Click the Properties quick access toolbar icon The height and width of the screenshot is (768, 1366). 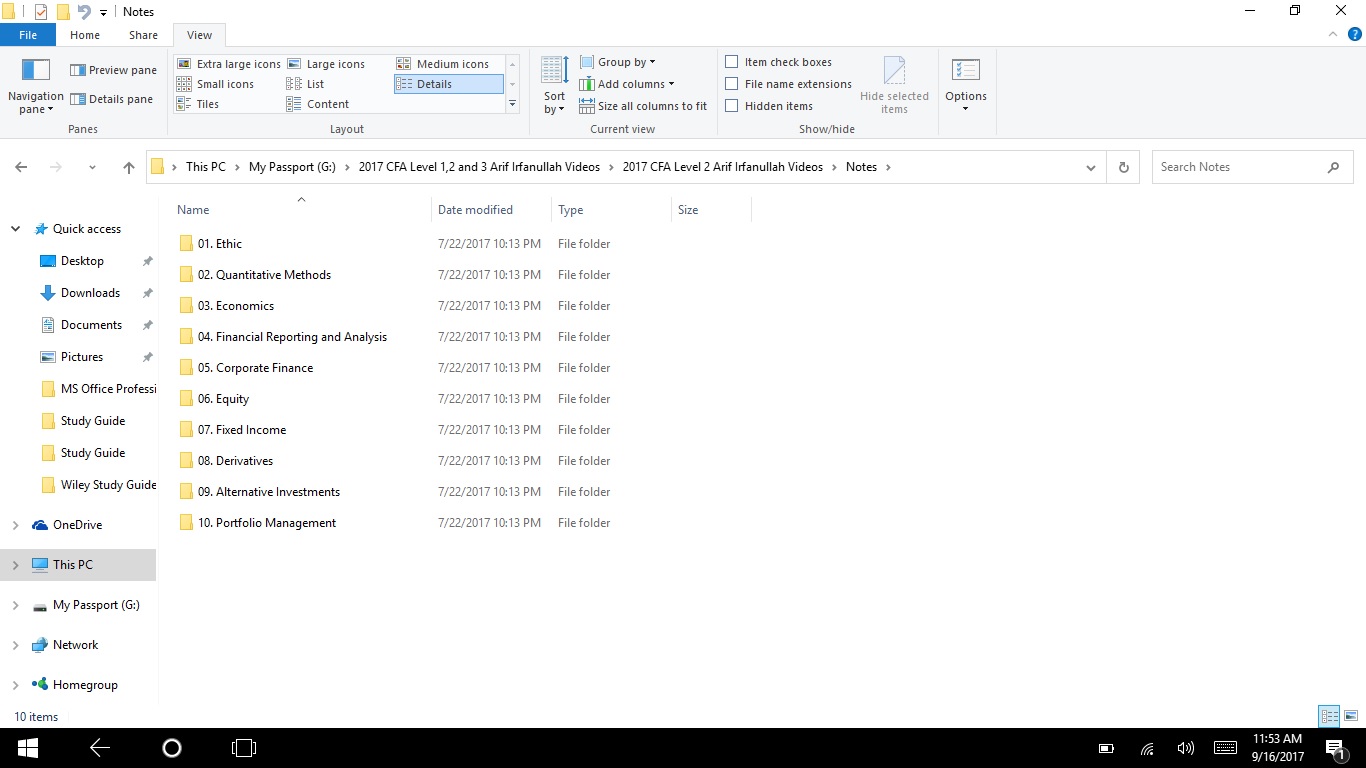coord(41,12)
